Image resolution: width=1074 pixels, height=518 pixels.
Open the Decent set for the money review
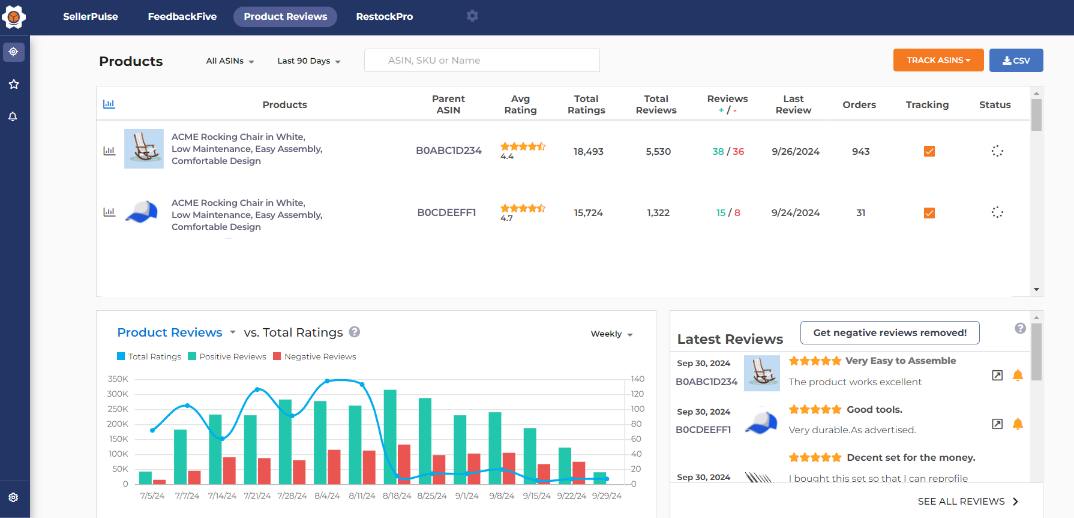911,458
